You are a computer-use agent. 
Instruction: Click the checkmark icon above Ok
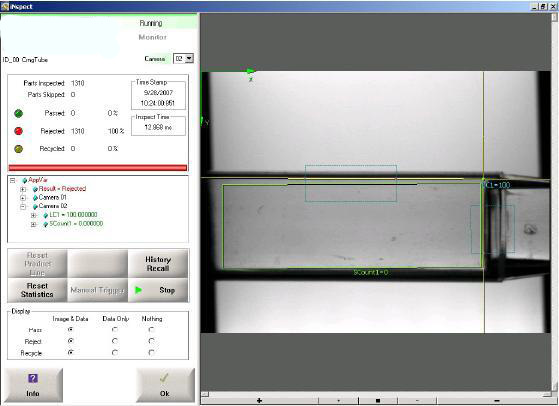[x=164, y=378]
